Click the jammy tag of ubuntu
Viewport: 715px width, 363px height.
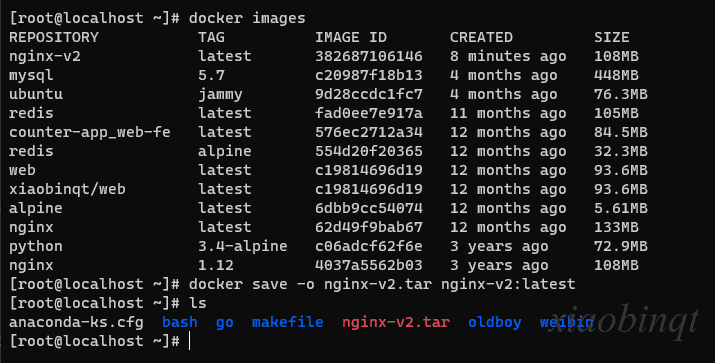[x=220, y=95]
